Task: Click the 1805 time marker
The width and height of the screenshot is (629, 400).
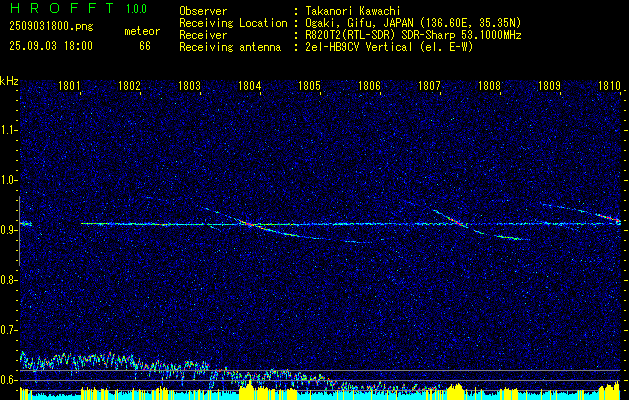Action: click(x=309, y=85)
